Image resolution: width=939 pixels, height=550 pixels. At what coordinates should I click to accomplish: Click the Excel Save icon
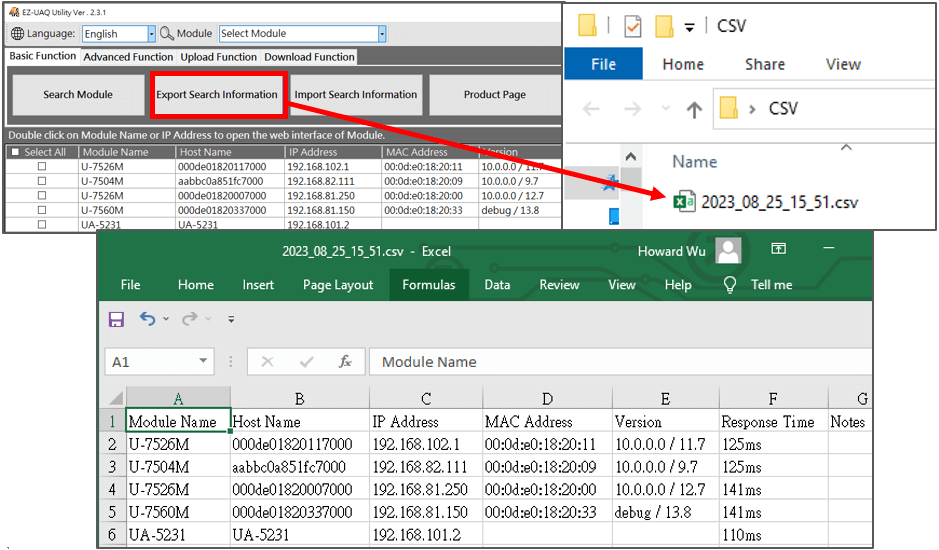[116, 319]
